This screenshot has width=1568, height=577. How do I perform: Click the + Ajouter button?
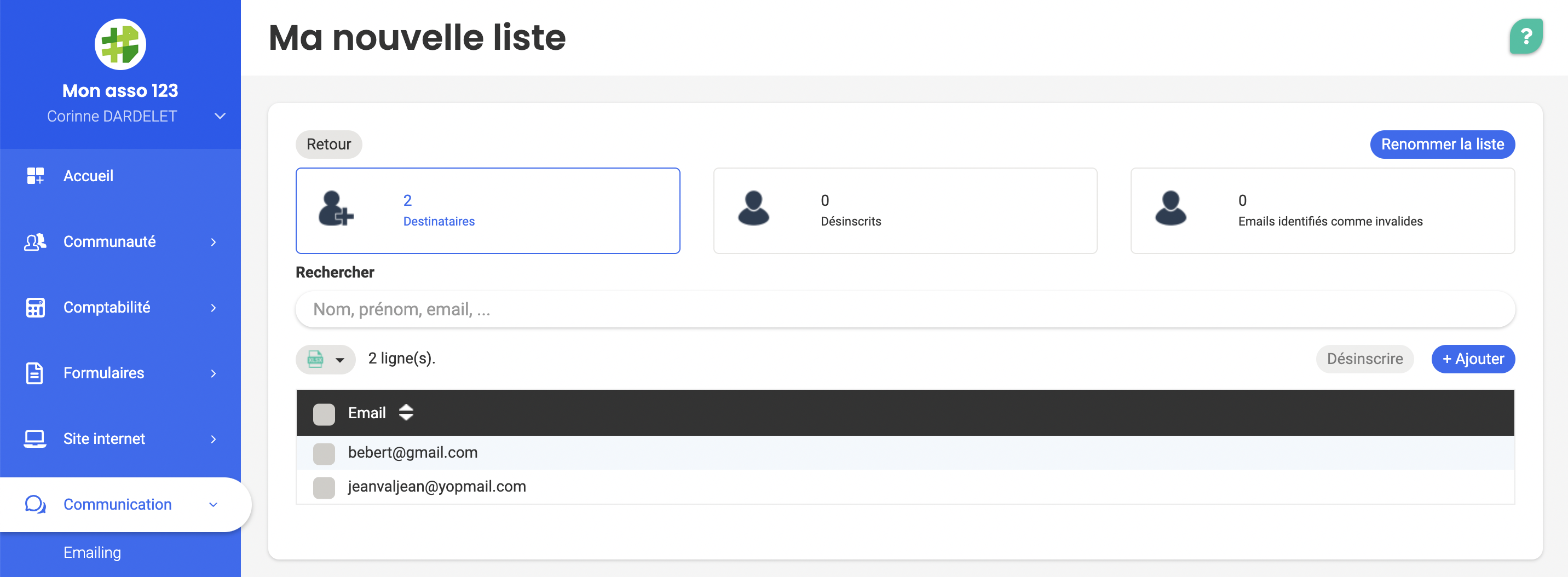[x=1473, y=359]
